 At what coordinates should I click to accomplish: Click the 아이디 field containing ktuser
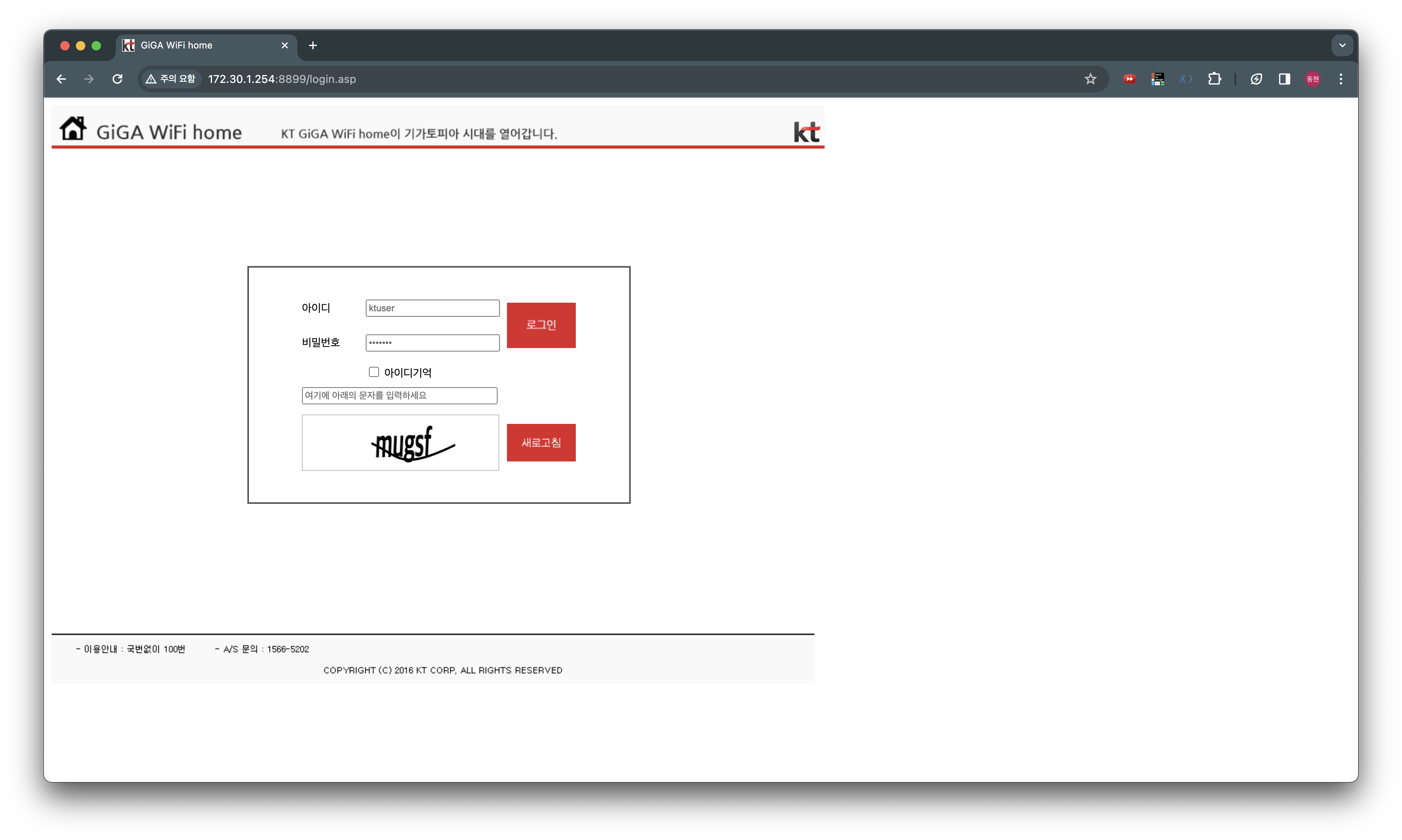(432, 308)
